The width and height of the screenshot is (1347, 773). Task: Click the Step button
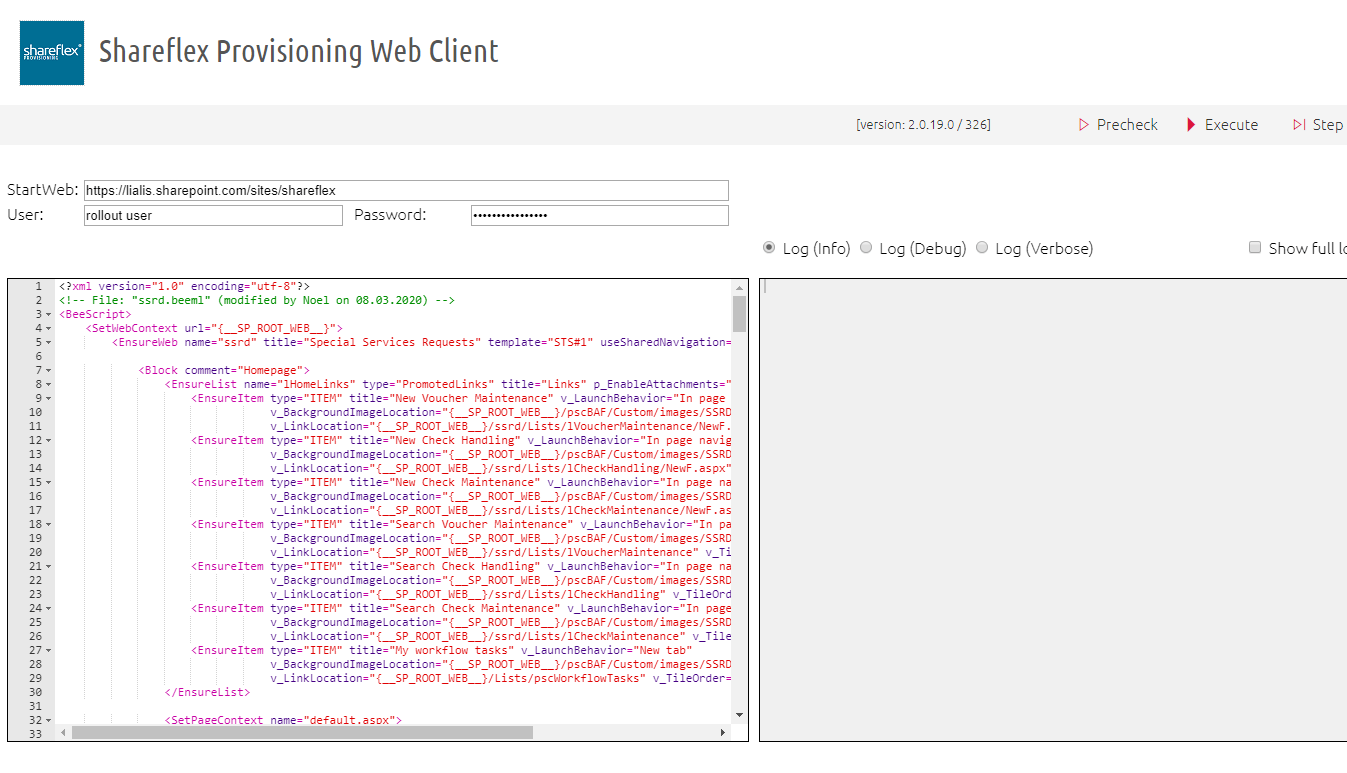(x=1318, y=125)
